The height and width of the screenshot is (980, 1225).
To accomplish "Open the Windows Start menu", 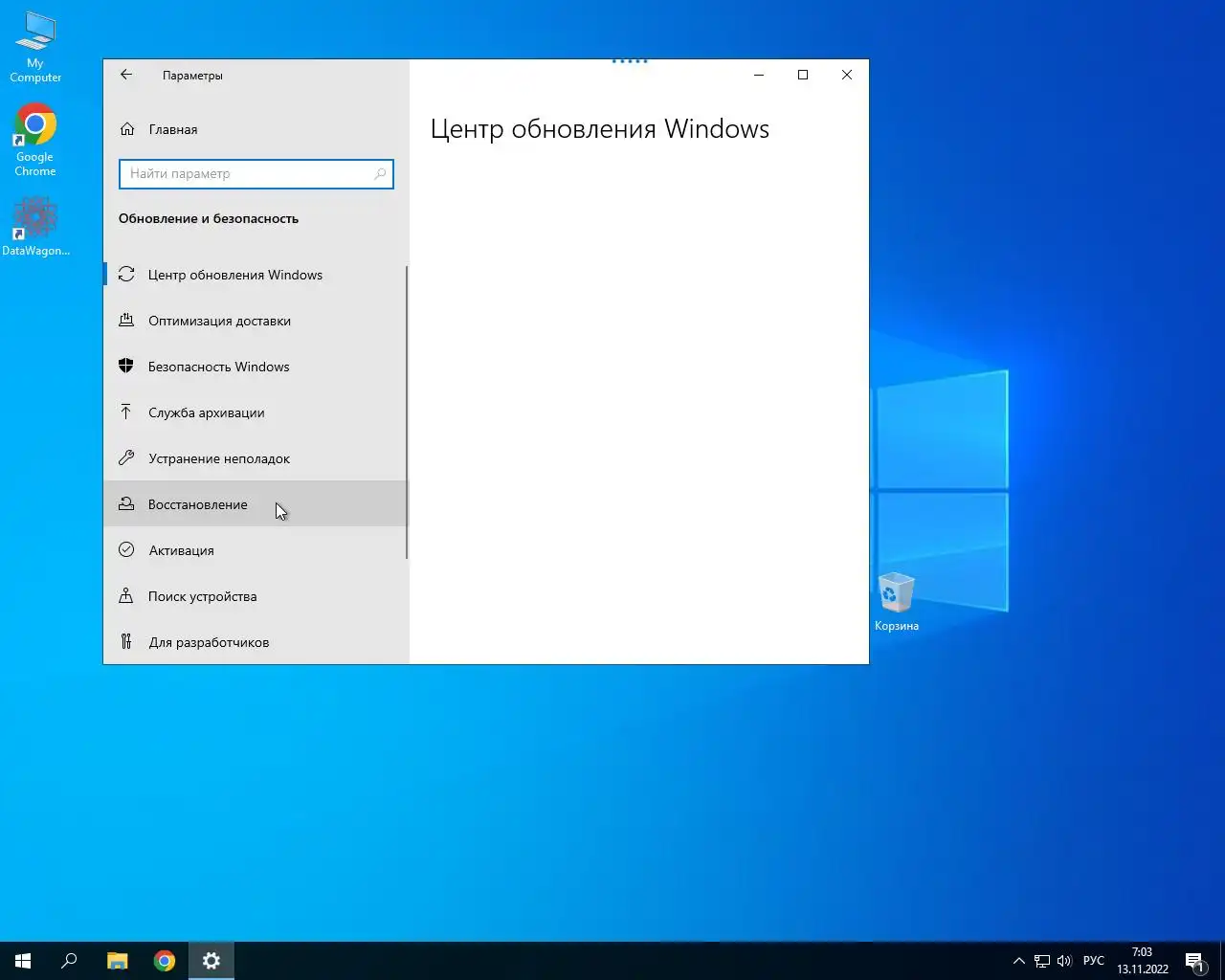I will point(23,961).
